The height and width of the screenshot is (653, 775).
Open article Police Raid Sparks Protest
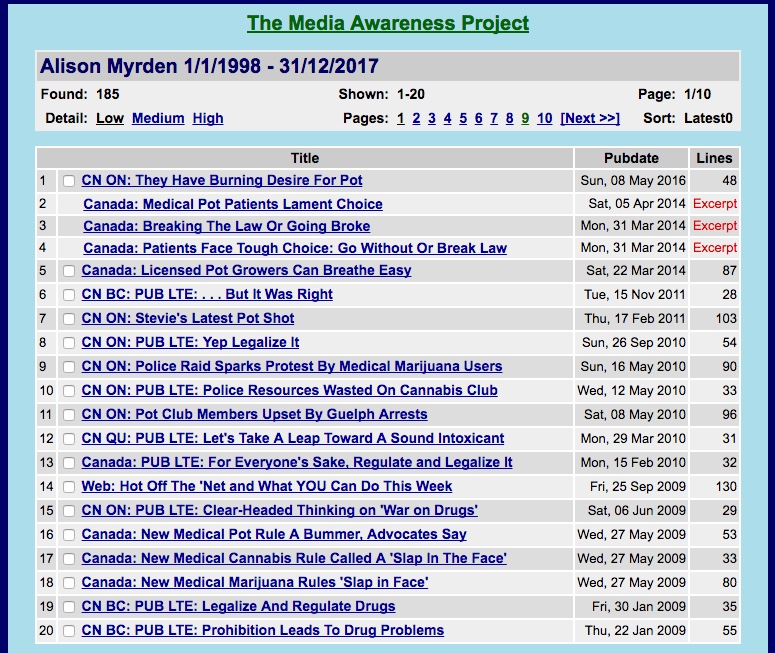(292, 366)
